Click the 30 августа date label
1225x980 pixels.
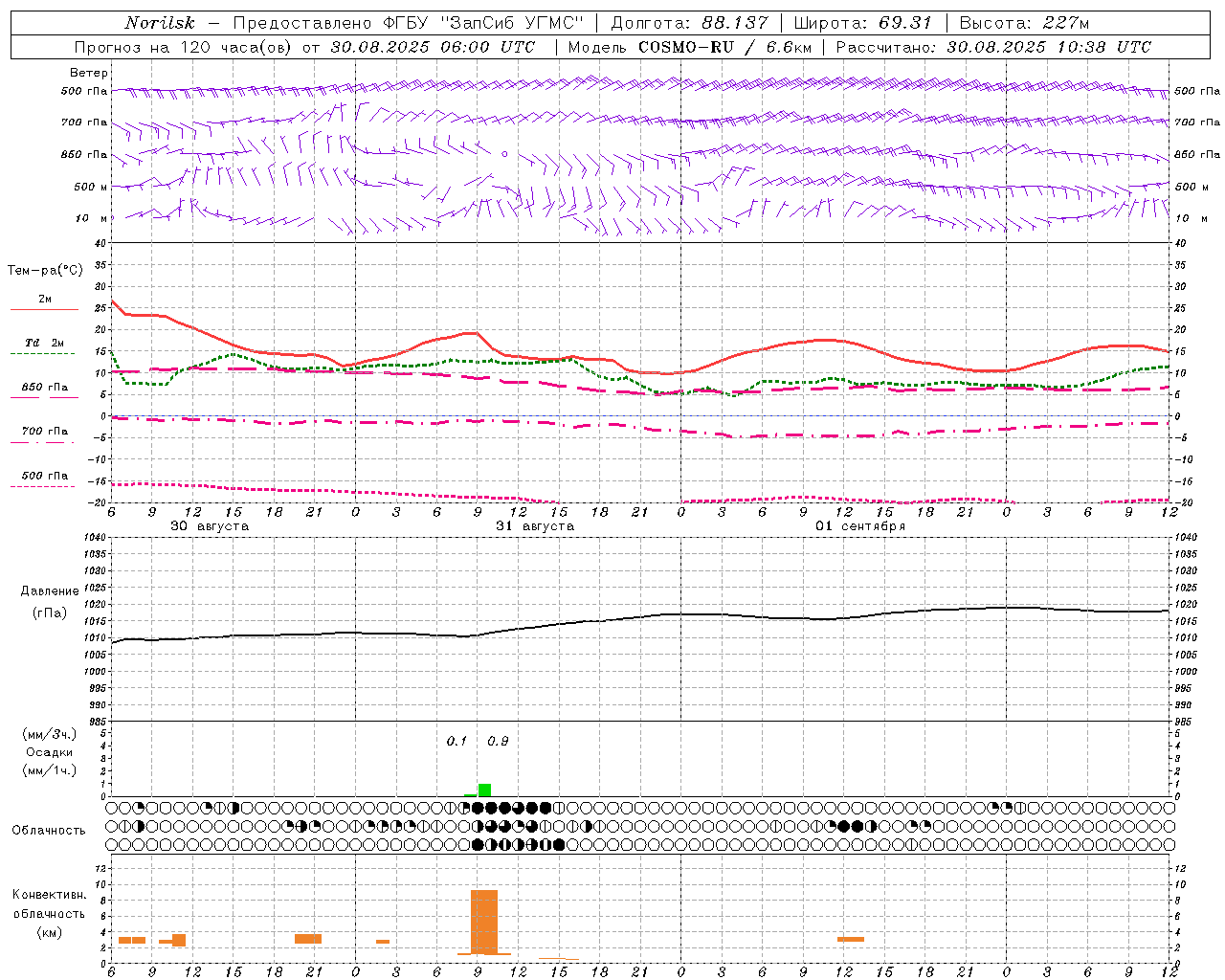(x=210, y=526)
